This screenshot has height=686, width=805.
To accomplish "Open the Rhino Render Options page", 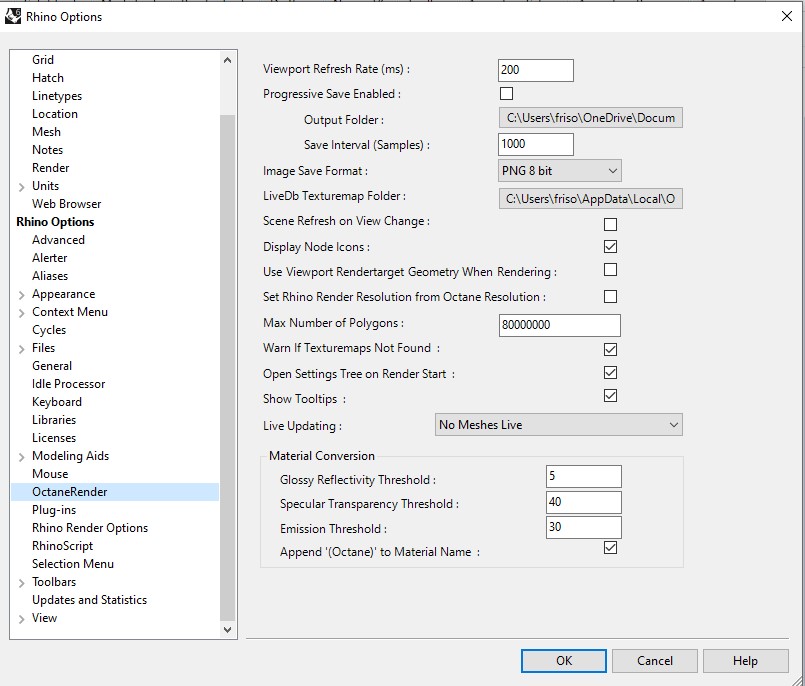I will pos(90,528).
